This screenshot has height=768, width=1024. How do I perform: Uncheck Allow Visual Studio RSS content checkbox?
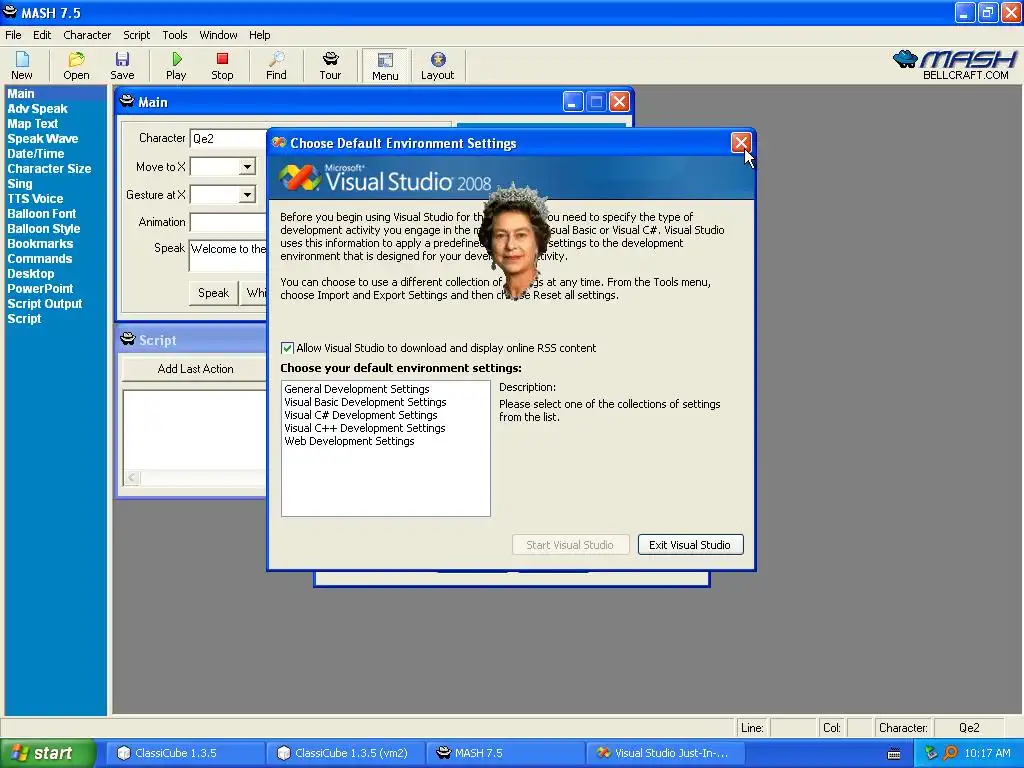click(x=287, y=348)
